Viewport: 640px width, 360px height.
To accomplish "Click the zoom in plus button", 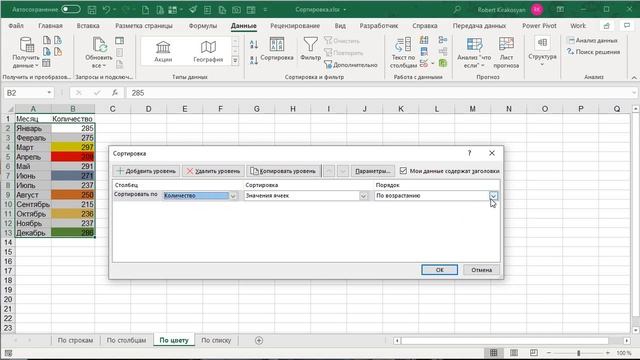I will pos(608,353).
